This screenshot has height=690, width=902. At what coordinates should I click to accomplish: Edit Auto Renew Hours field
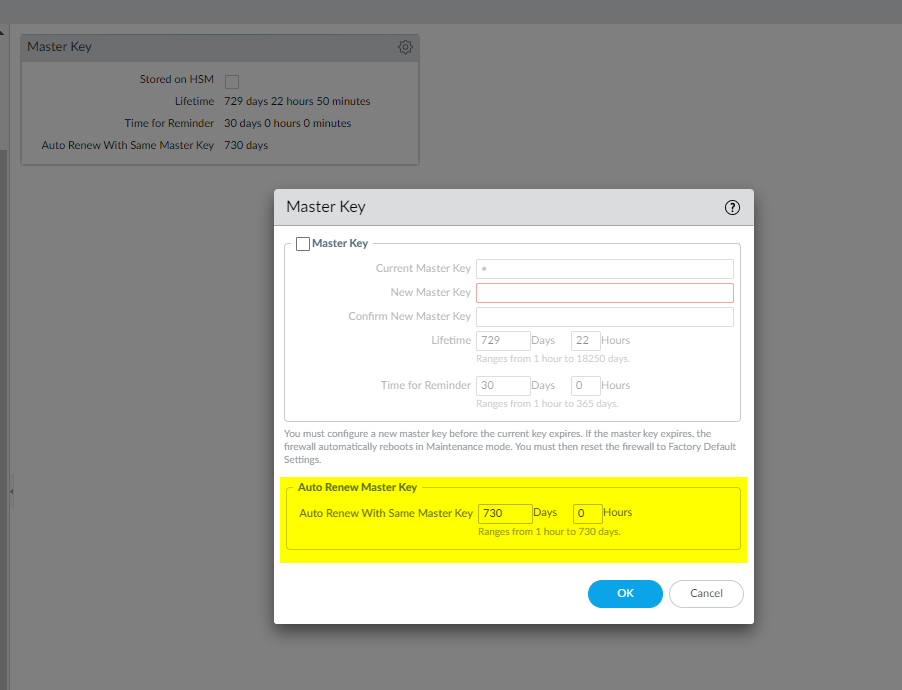[587, 513]
